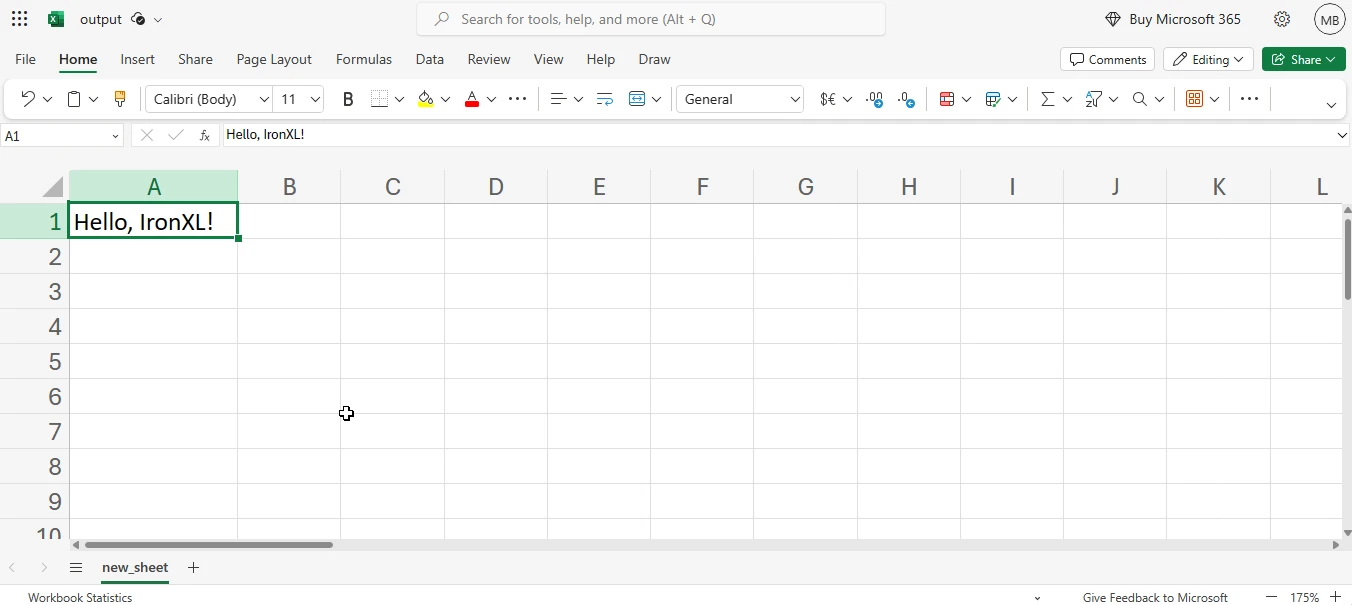Click the Merge cells icon
Screen dimensions: 1352x605
tap(637, 99)
